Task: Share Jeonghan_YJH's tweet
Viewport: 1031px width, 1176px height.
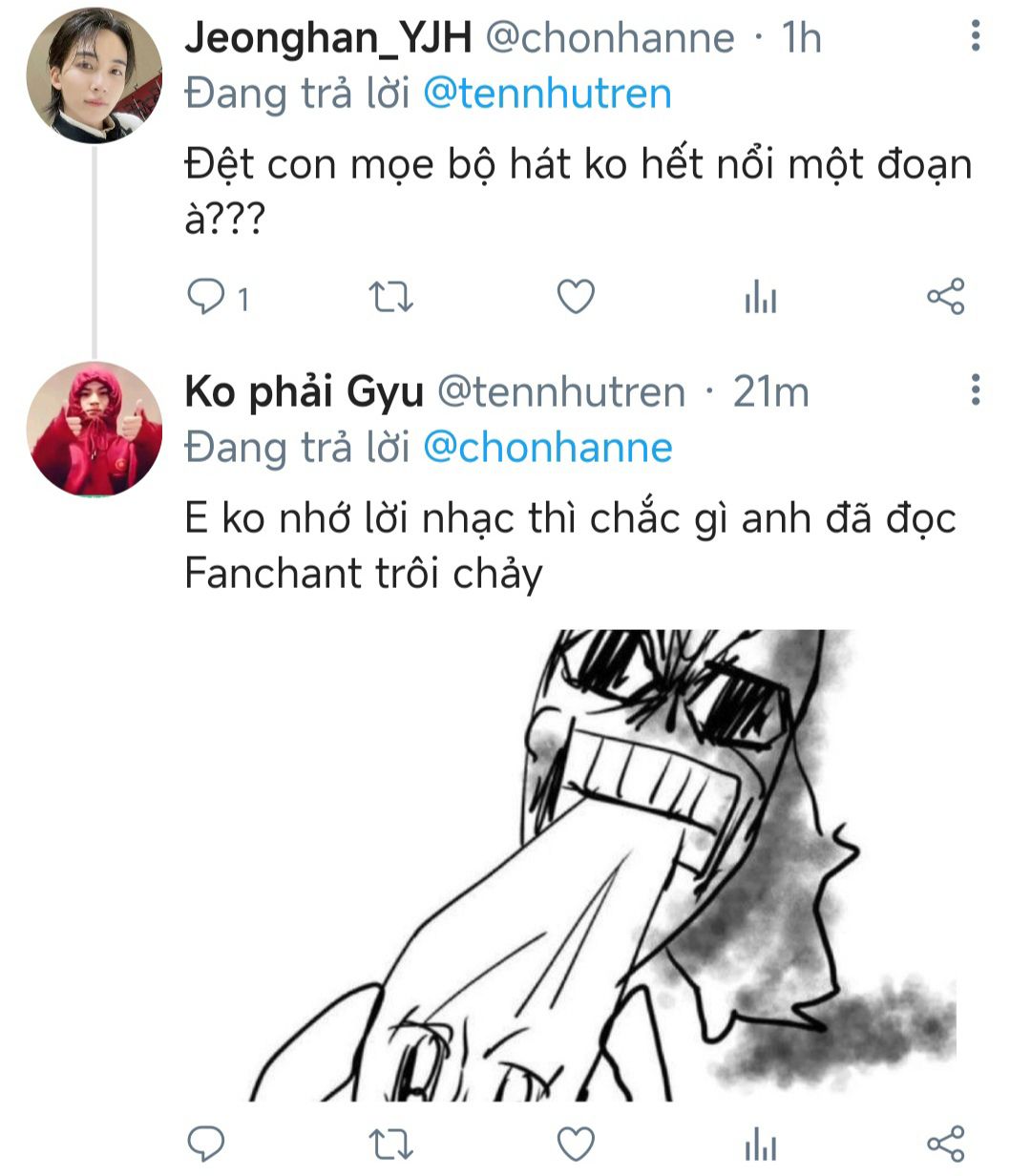Action: point(946,297)
